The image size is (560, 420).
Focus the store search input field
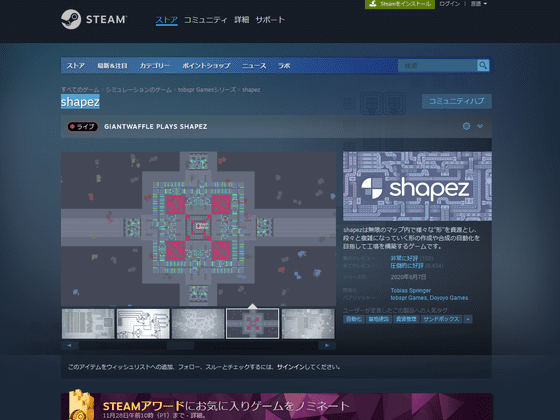click(438, 65)
